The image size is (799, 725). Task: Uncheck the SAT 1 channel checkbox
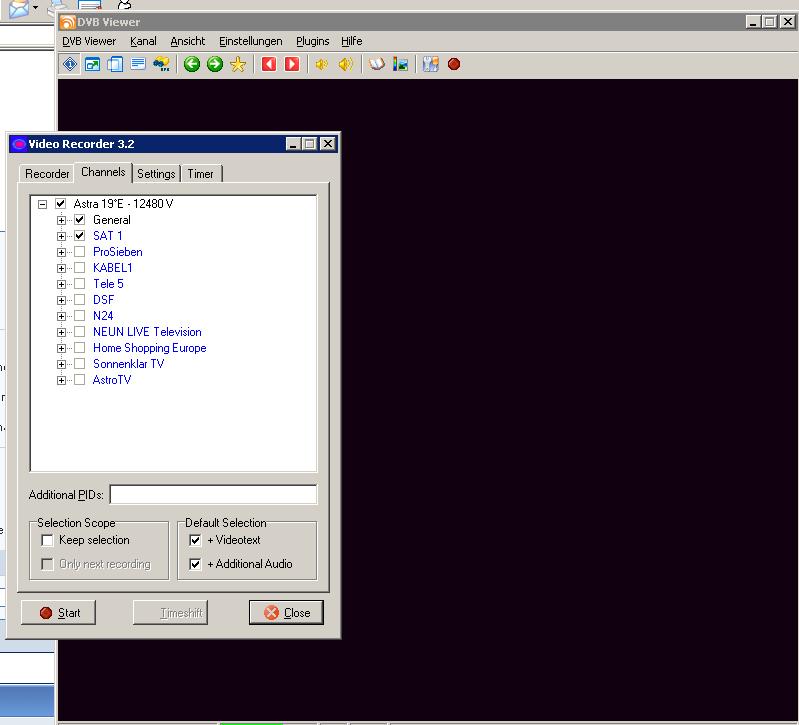(79, 236)
